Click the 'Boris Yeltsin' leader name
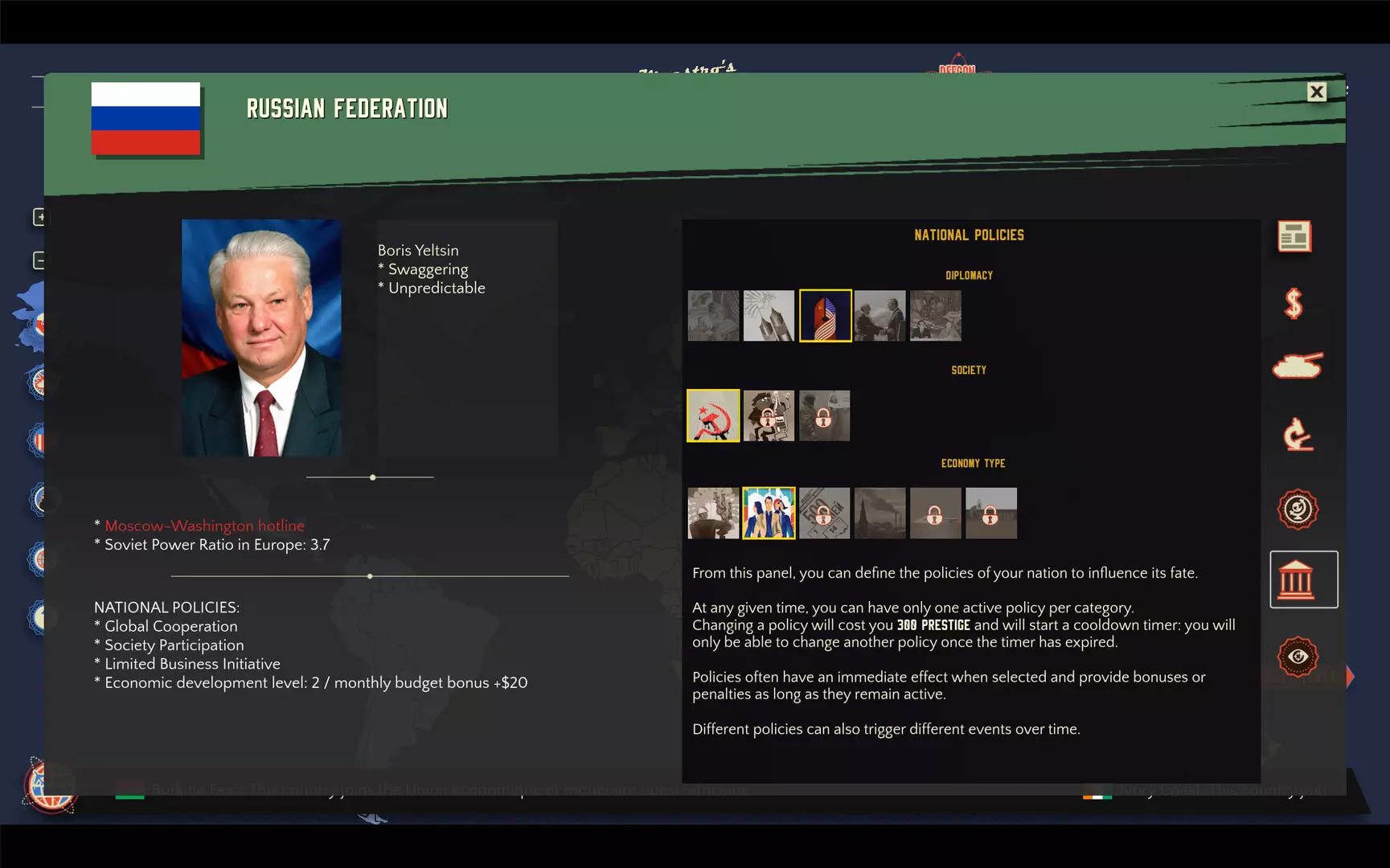The width and height of the screenshot is (1390, 868). click(418, 251)
